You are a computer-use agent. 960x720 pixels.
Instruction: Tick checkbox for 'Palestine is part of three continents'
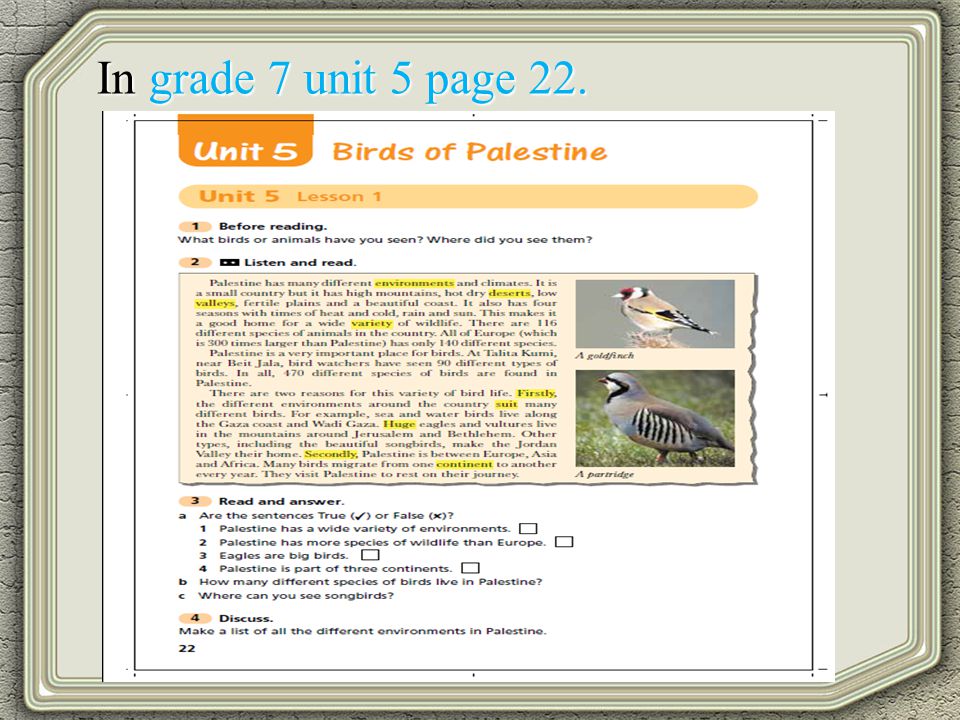pyautogui.click(x=470, y=568)
